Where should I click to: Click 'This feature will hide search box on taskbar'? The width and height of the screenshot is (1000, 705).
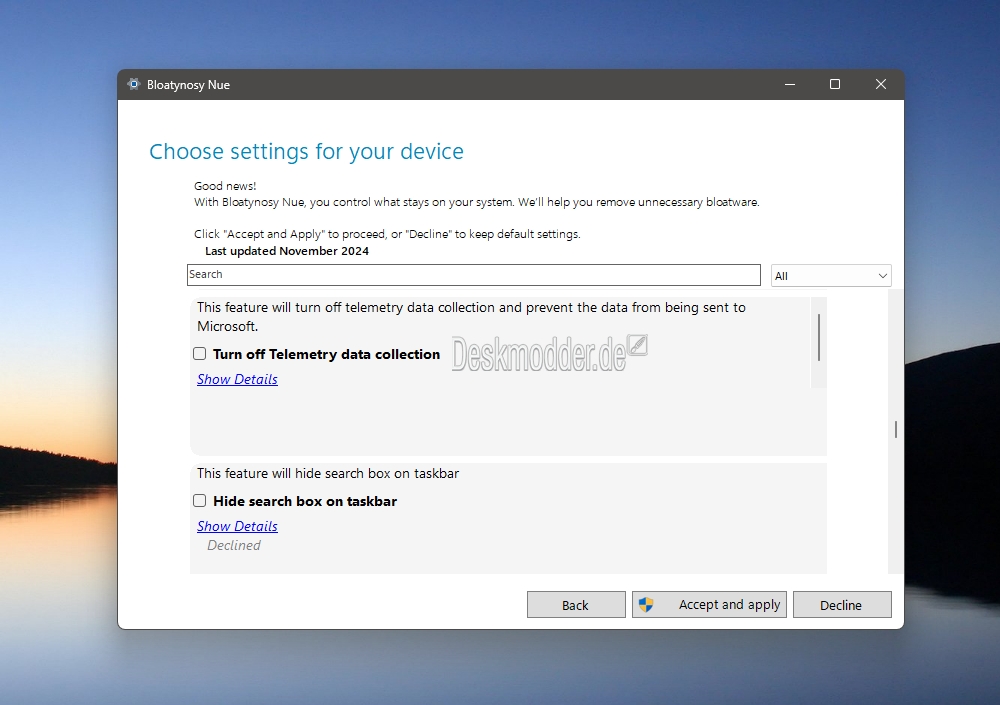pos(328,473)
